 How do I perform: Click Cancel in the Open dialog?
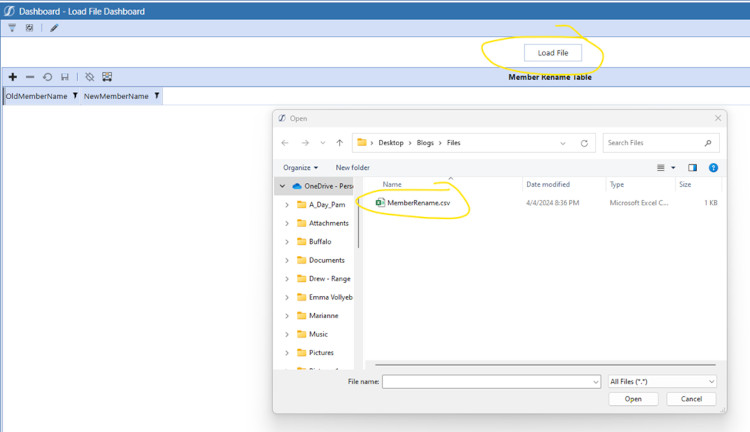pyautogui.click(x=691, y=399)
